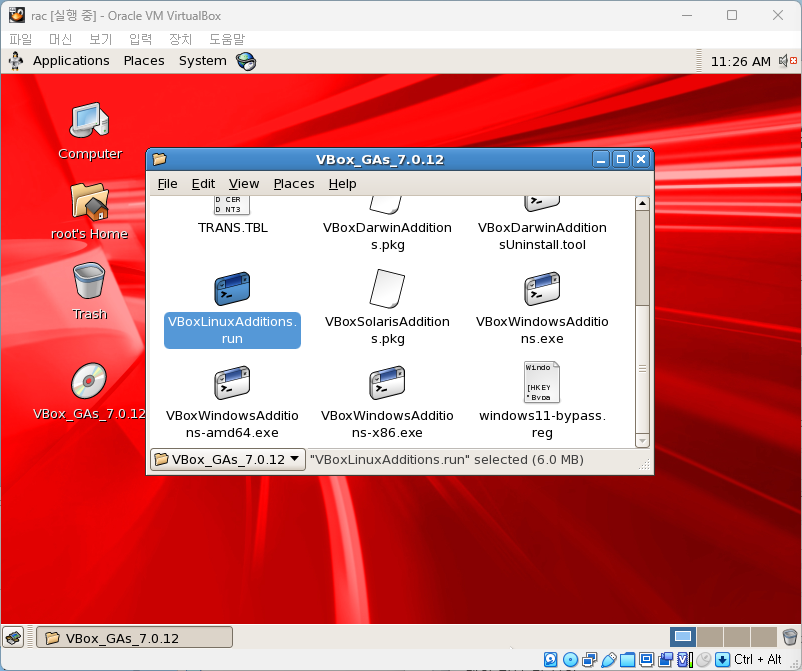Select the VBoxDarwinAdditions.pkg file name
Image resolution: width=802 pixels, height=671 pixels.
(x=387, y=236)
